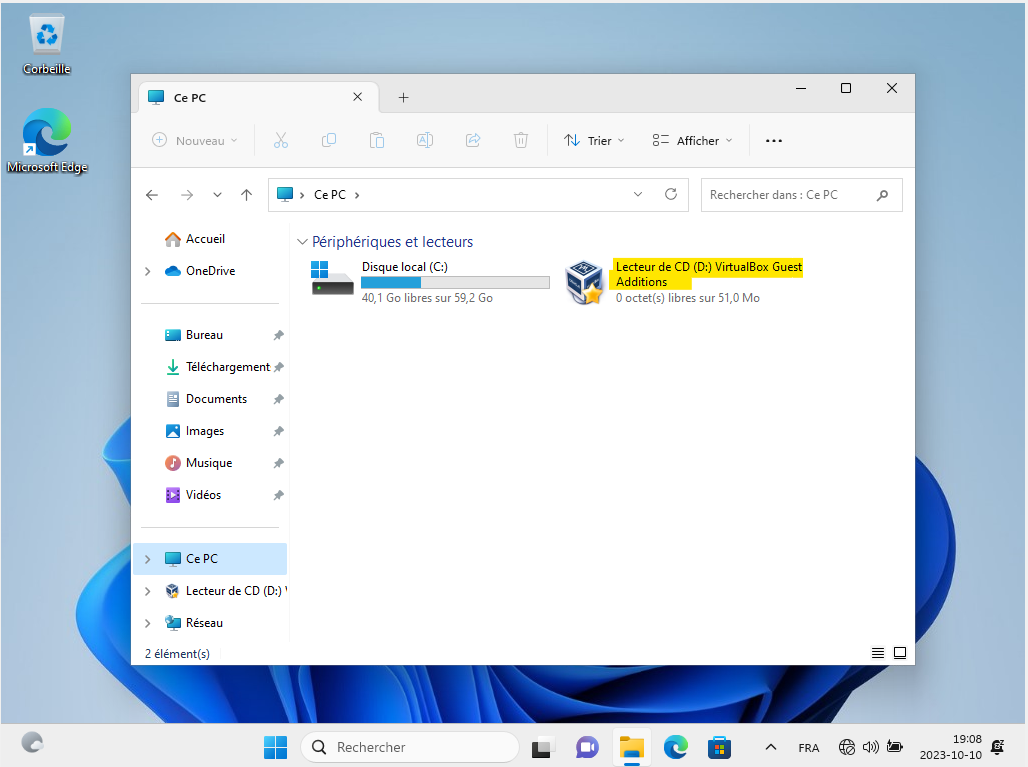Viewport: 1028px width, 767px height.
Task: Click the See more three-dots button
Action: (773, 141)
